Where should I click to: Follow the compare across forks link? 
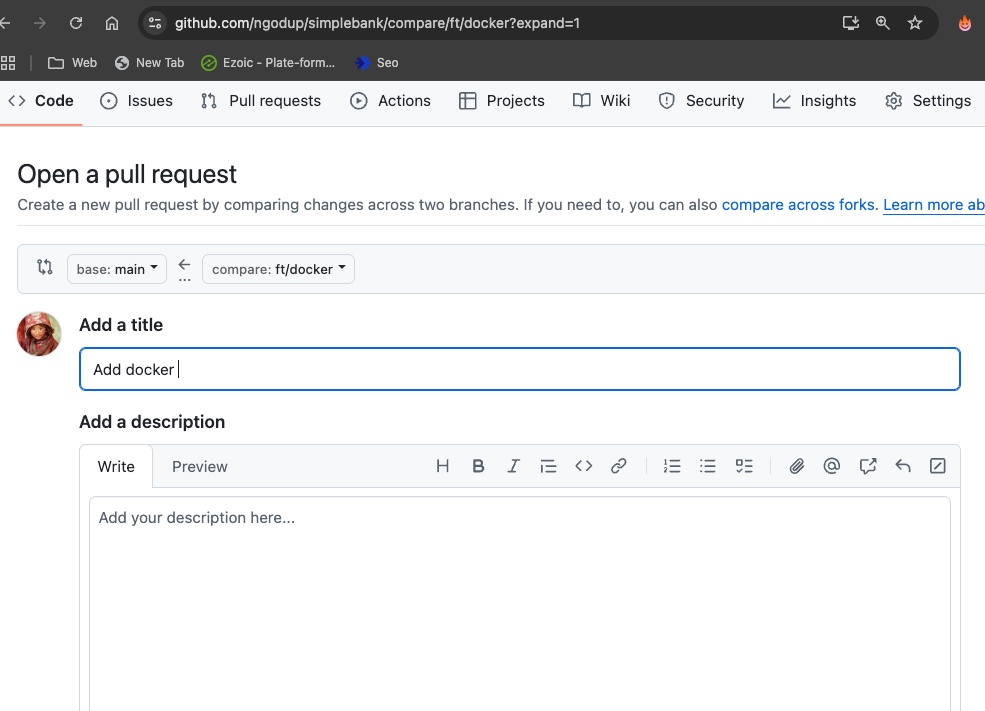[799, 205]
